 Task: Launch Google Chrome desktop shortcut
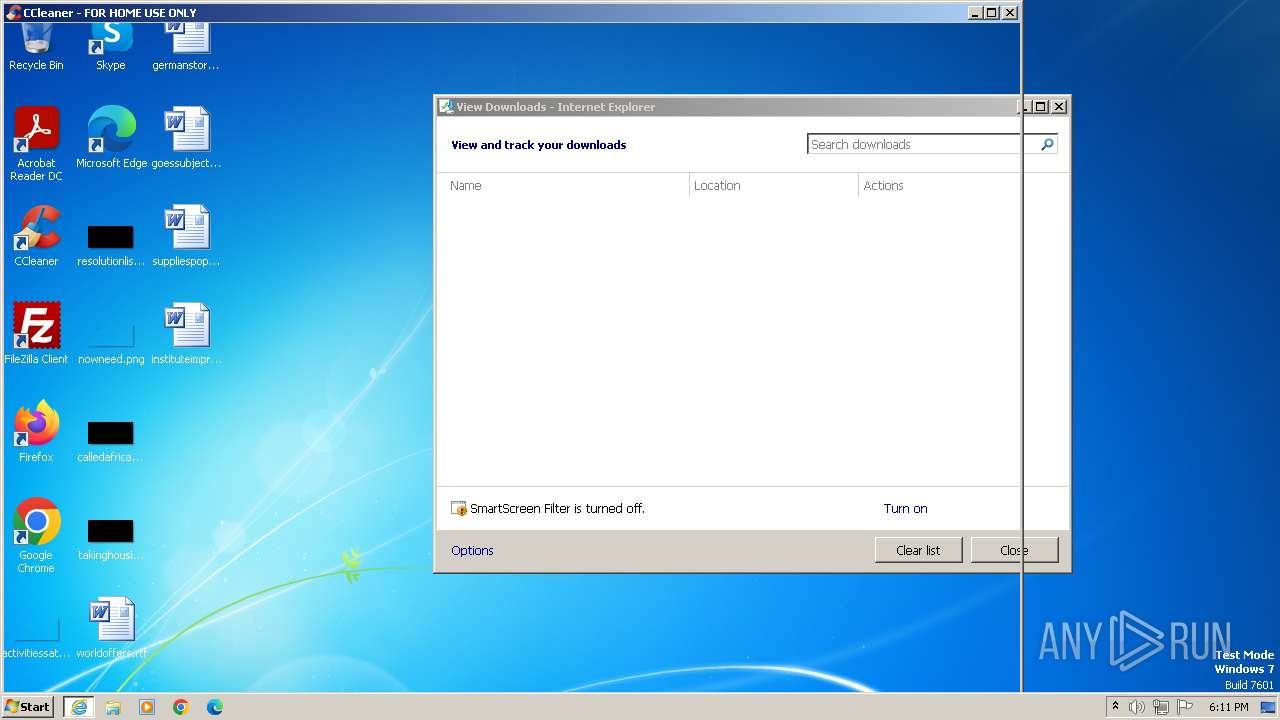tap(36, 535)
